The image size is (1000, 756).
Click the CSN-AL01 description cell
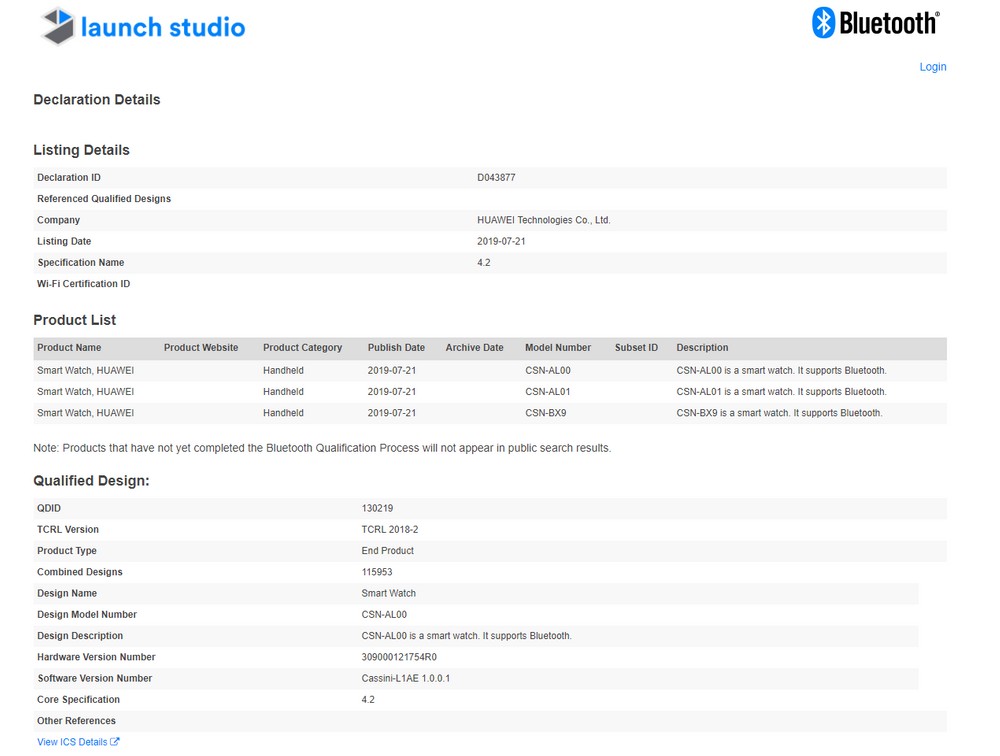click(x=781, y=392)
